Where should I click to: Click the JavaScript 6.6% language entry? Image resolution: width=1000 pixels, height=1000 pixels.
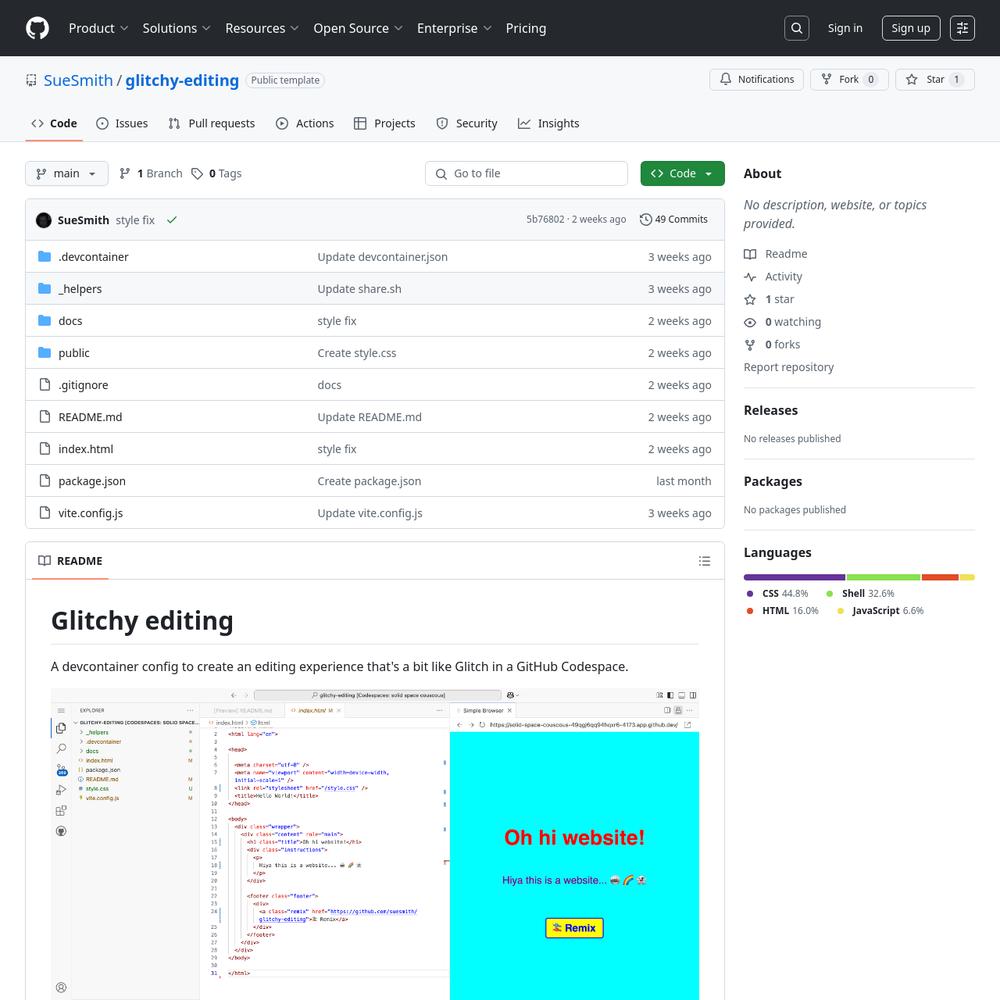[x=880, y=610]
